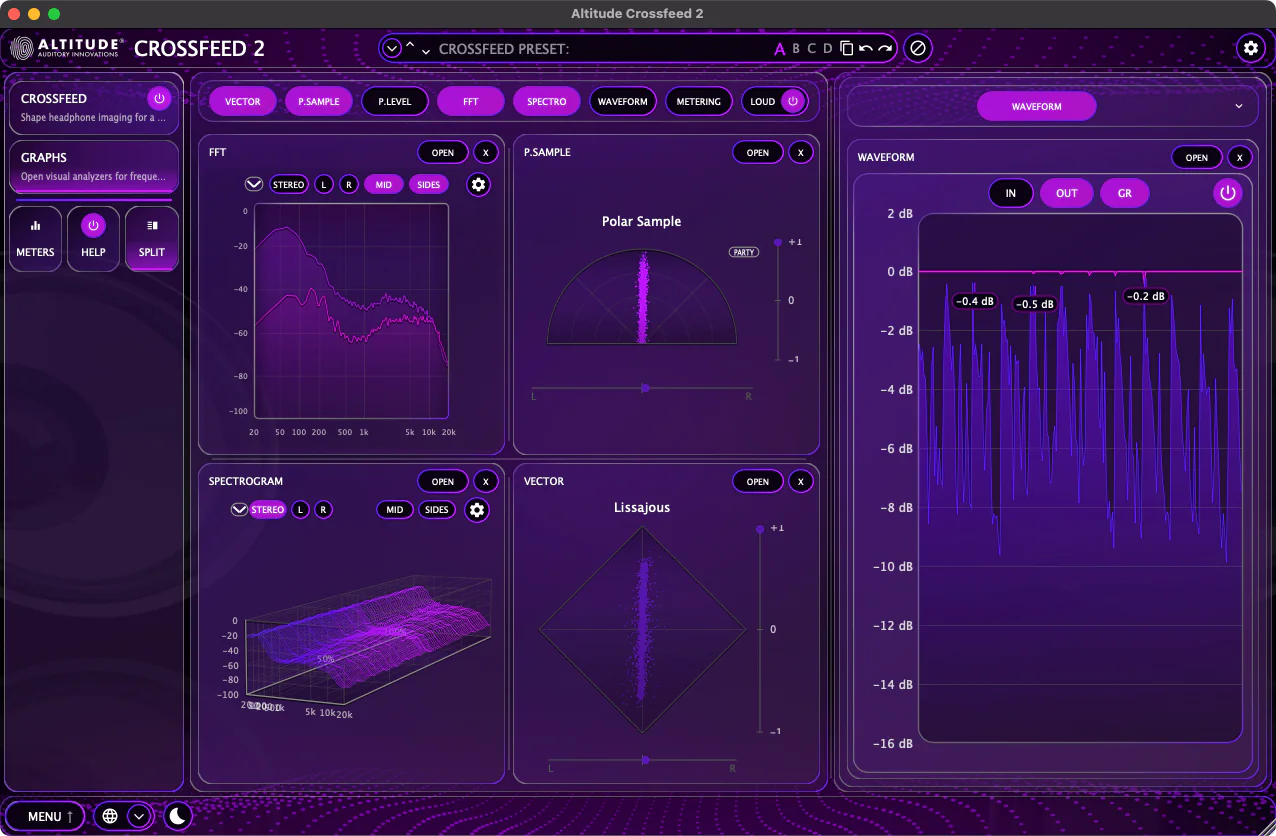The width and height of the screenshot is (1276, 836).
Task: Toggle dark mode with the moon icon
Action: click(x=177, y=816)
